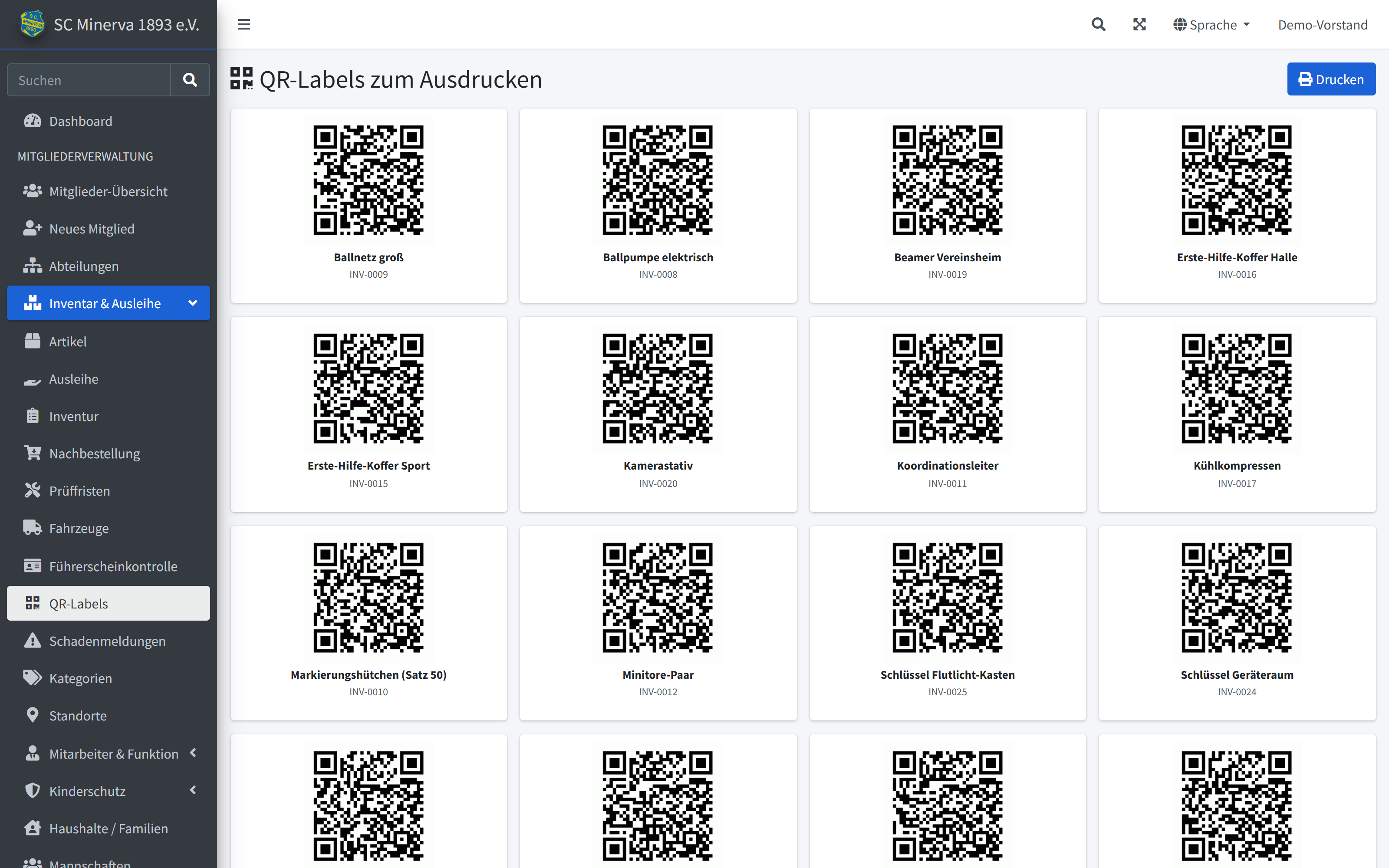Click the Drucken print button
1389x868 pixels.
(1331, 79)
